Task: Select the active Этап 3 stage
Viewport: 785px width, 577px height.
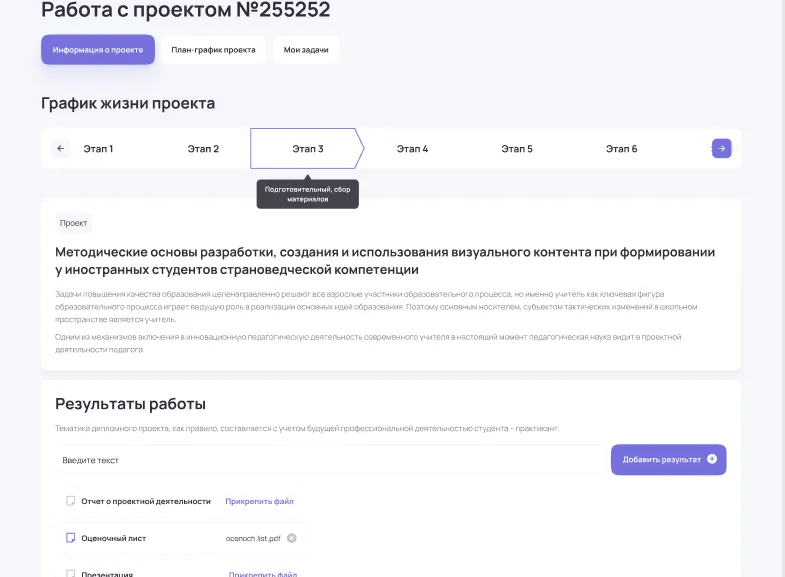Action: coord(307,149)
